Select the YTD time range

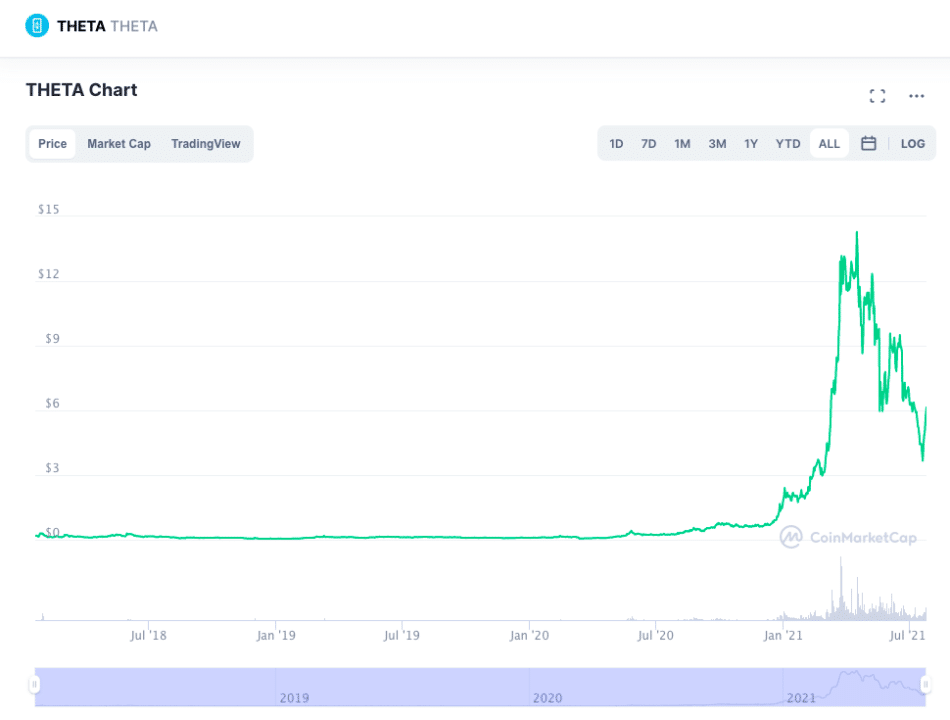coord(788,144)
